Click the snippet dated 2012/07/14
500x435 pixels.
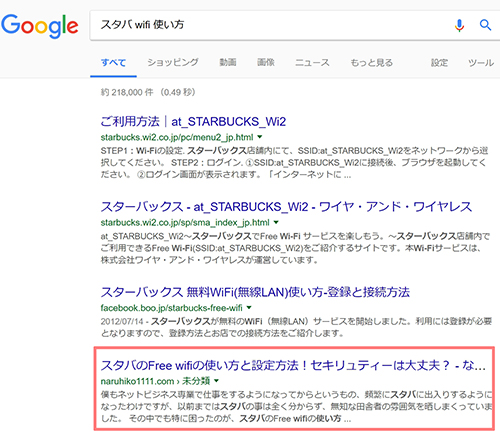(296, 327)
